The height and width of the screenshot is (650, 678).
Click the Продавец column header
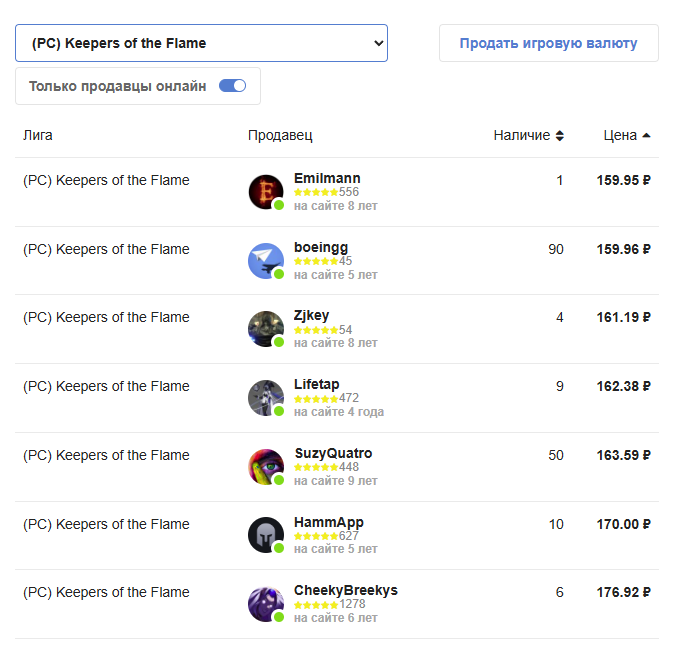[x=280, y=136]
